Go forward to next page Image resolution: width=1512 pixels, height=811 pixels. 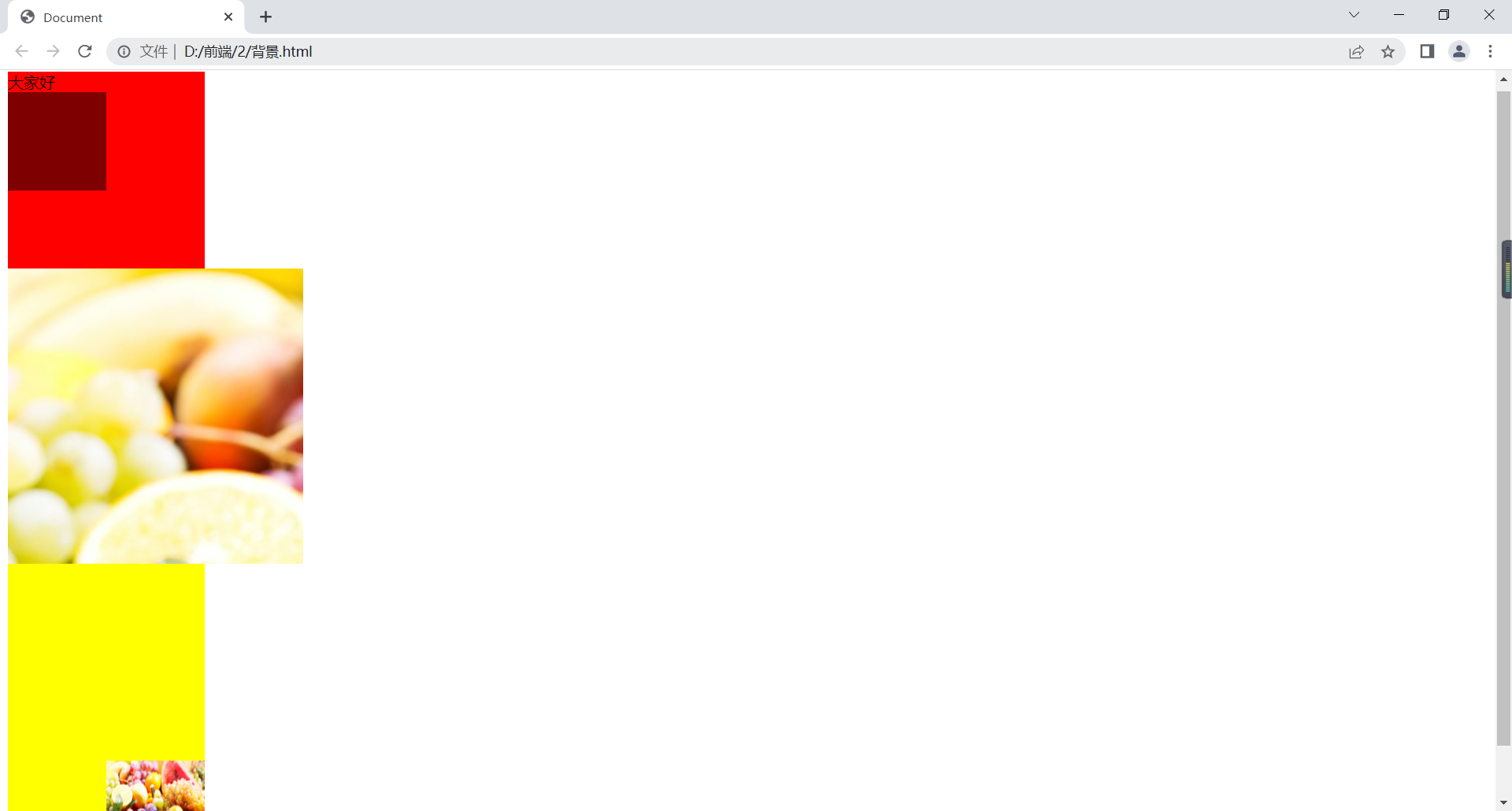pos(53,51)
